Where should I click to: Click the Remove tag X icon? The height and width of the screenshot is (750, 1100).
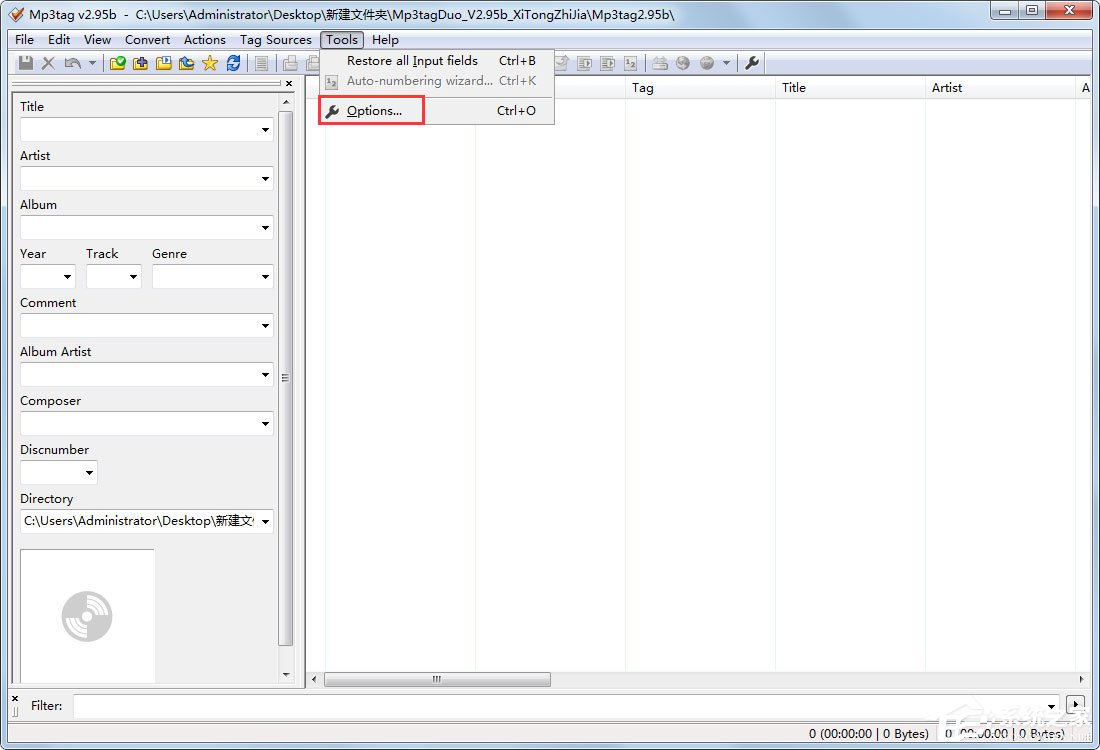tap(48, 63)
